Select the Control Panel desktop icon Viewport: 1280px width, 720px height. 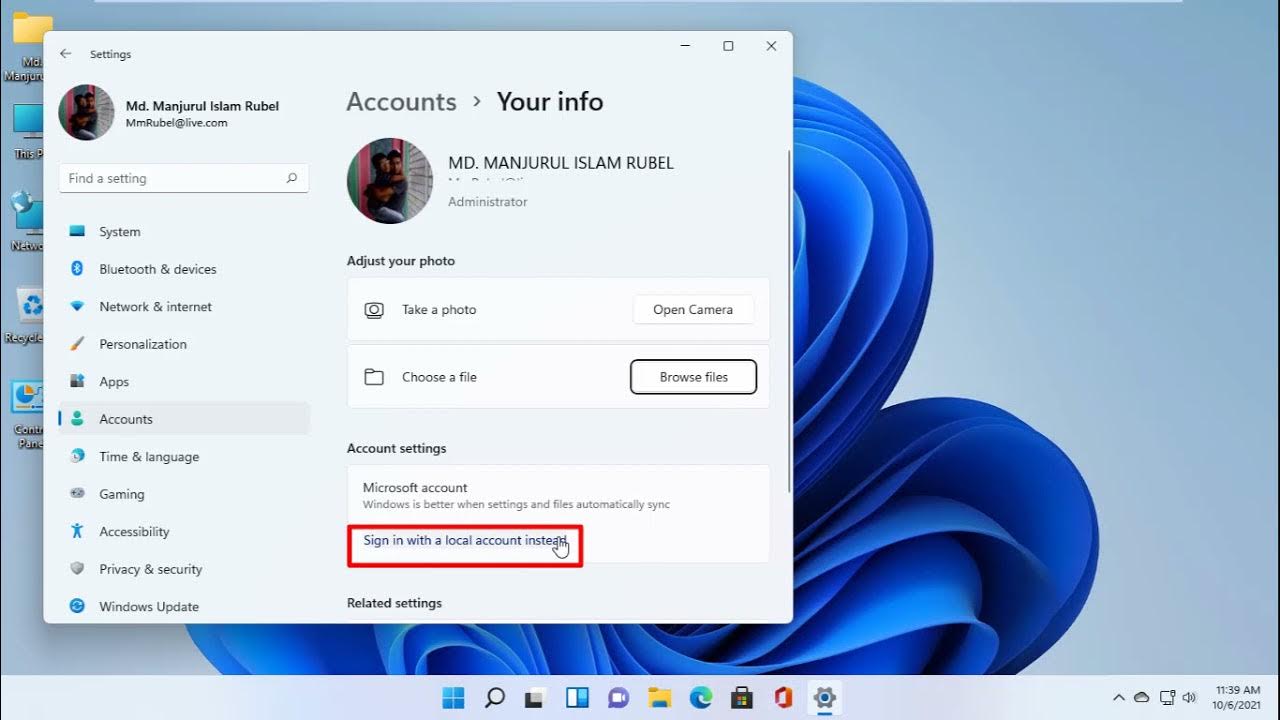[x=26, y=413]
